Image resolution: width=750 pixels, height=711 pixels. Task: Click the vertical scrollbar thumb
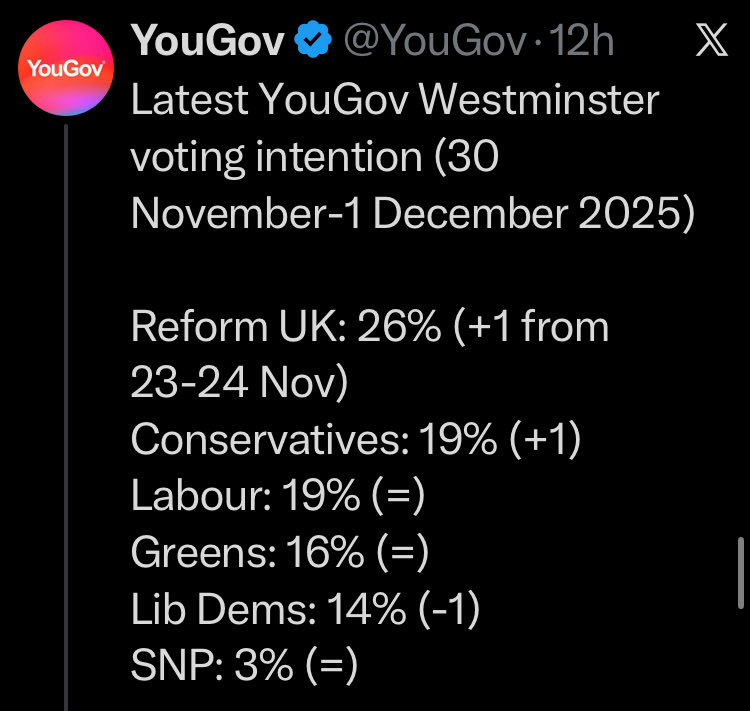[x=740, y=573]
